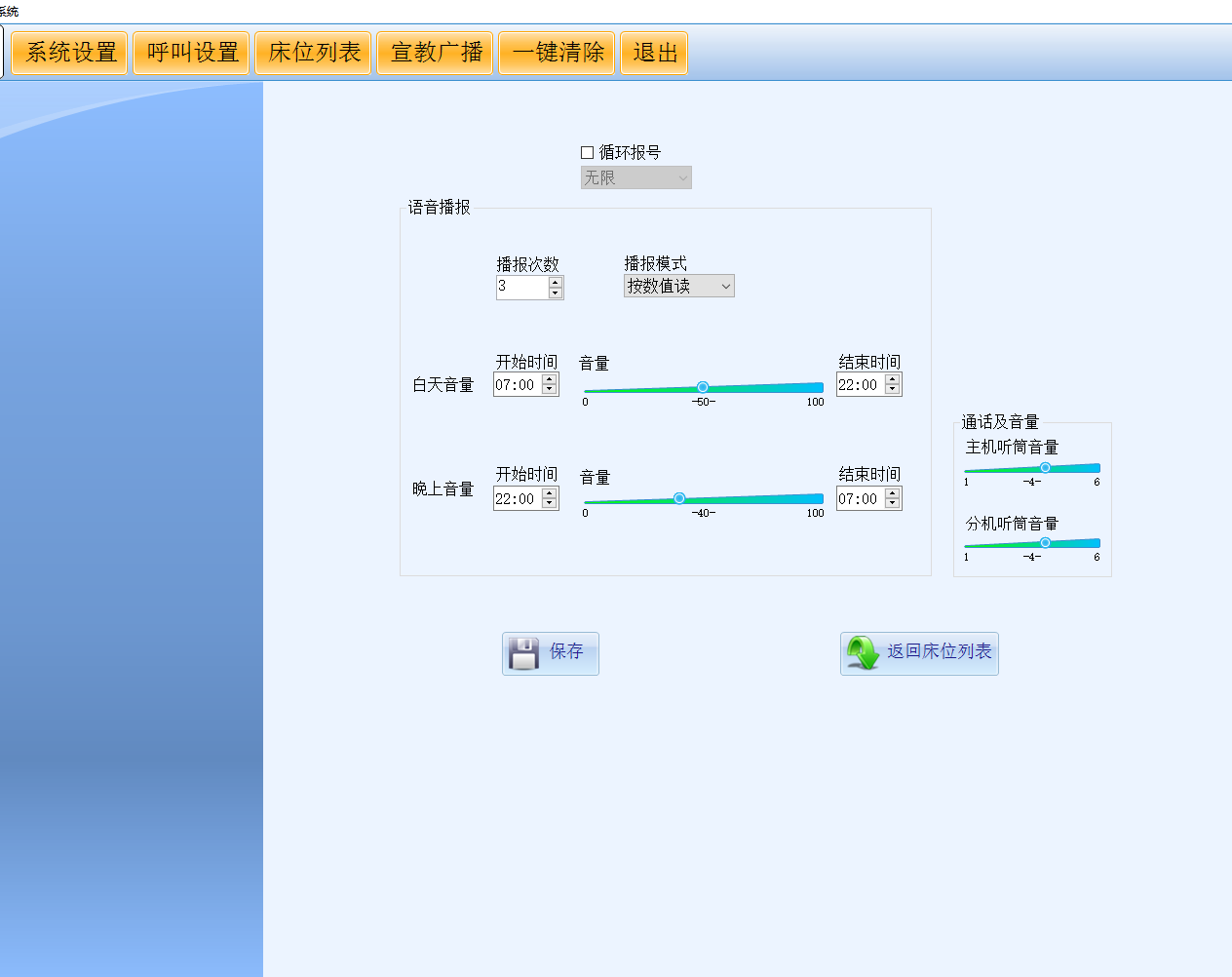Open the 播报模式 dropdown
The width and height of the screenshot is (1232, 977).
pos(678,286)
